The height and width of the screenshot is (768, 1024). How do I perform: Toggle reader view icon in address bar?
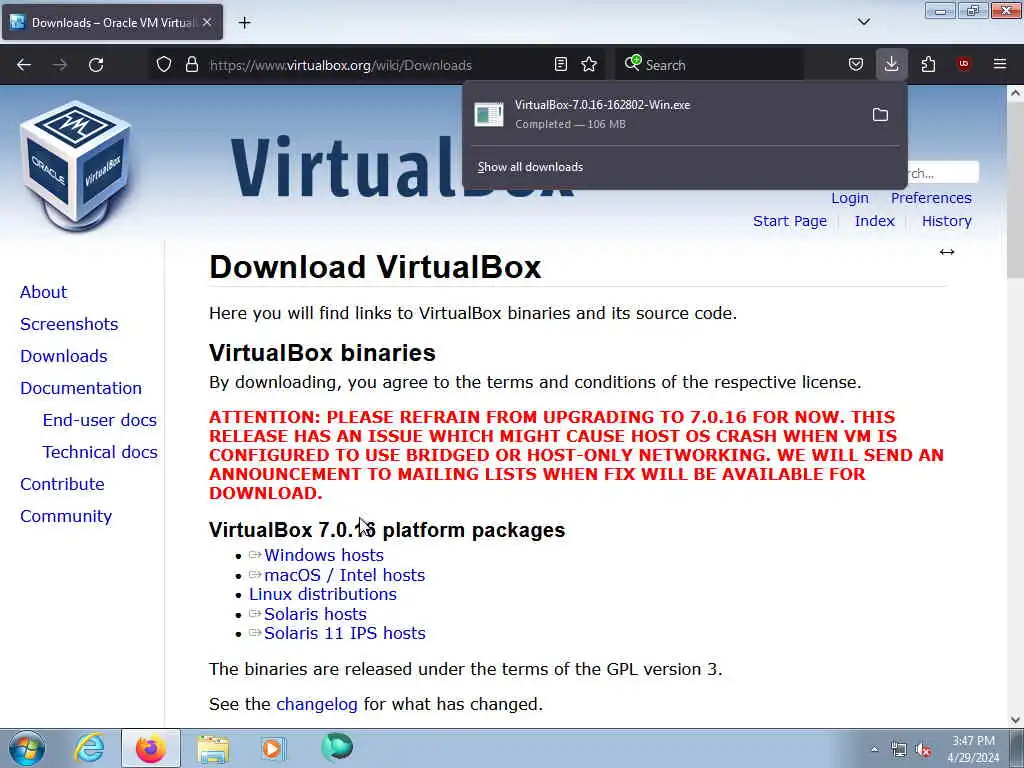pos(560,64)
